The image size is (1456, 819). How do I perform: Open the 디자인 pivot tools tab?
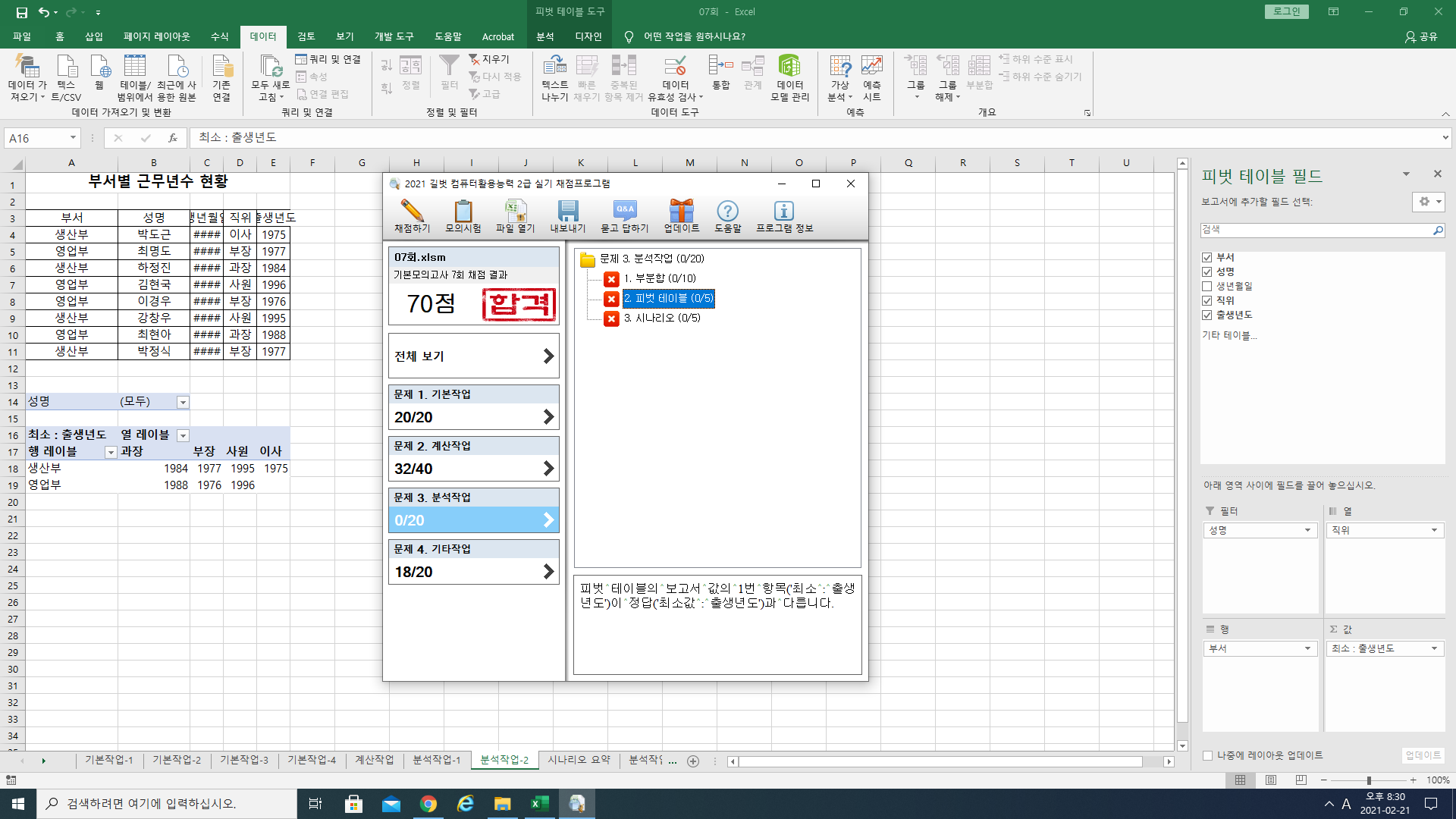588,36
